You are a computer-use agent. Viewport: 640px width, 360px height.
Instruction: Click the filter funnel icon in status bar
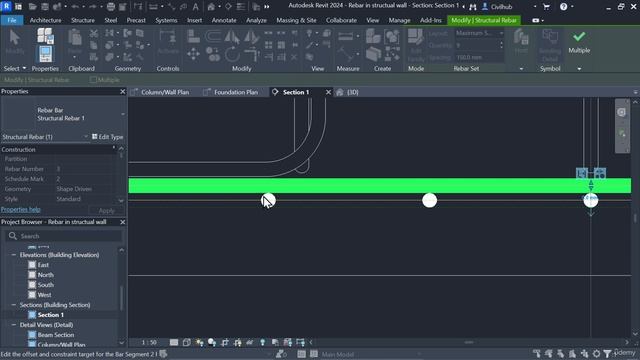pyautogui.click(x=607, y=353)
